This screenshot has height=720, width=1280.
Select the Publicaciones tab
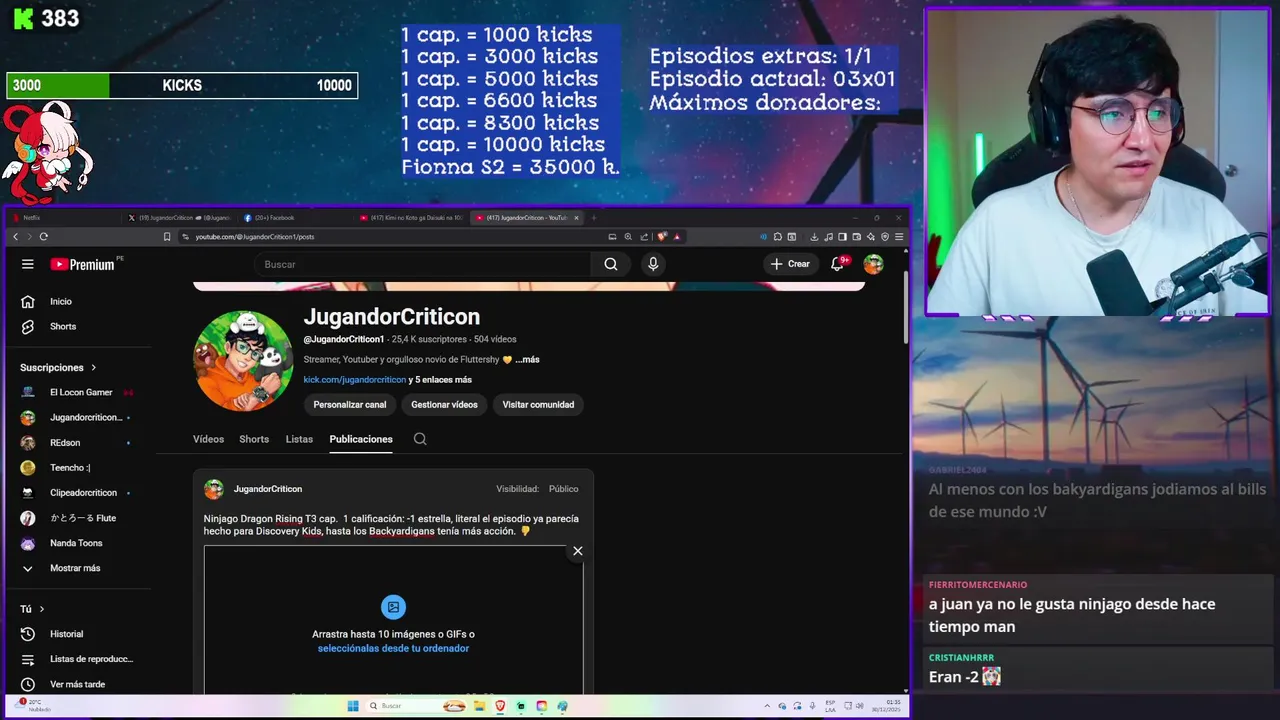[361, 439]
